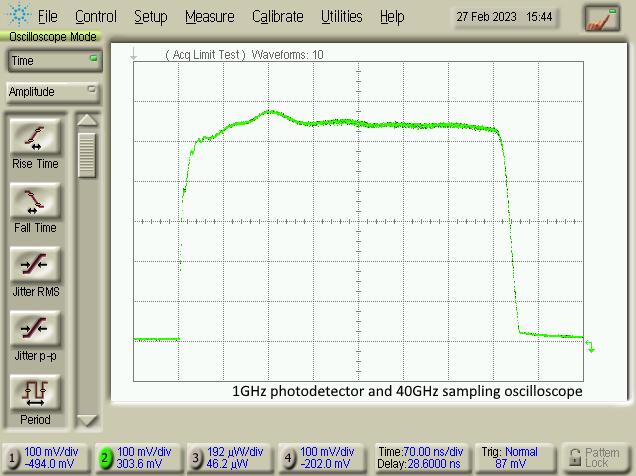Toggle channel 1 on or off
636x476 pixels.
13,458
